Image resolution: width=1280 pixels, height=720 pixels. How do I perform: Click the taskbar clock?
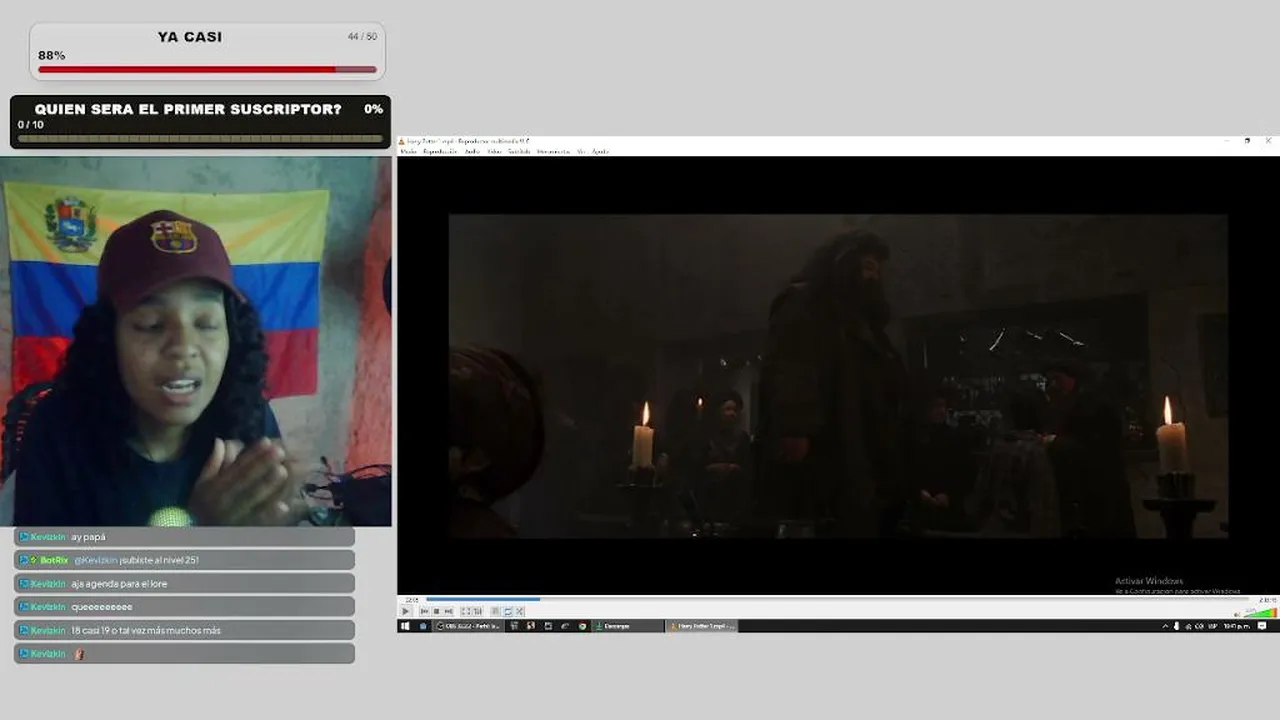(1236, 626)
